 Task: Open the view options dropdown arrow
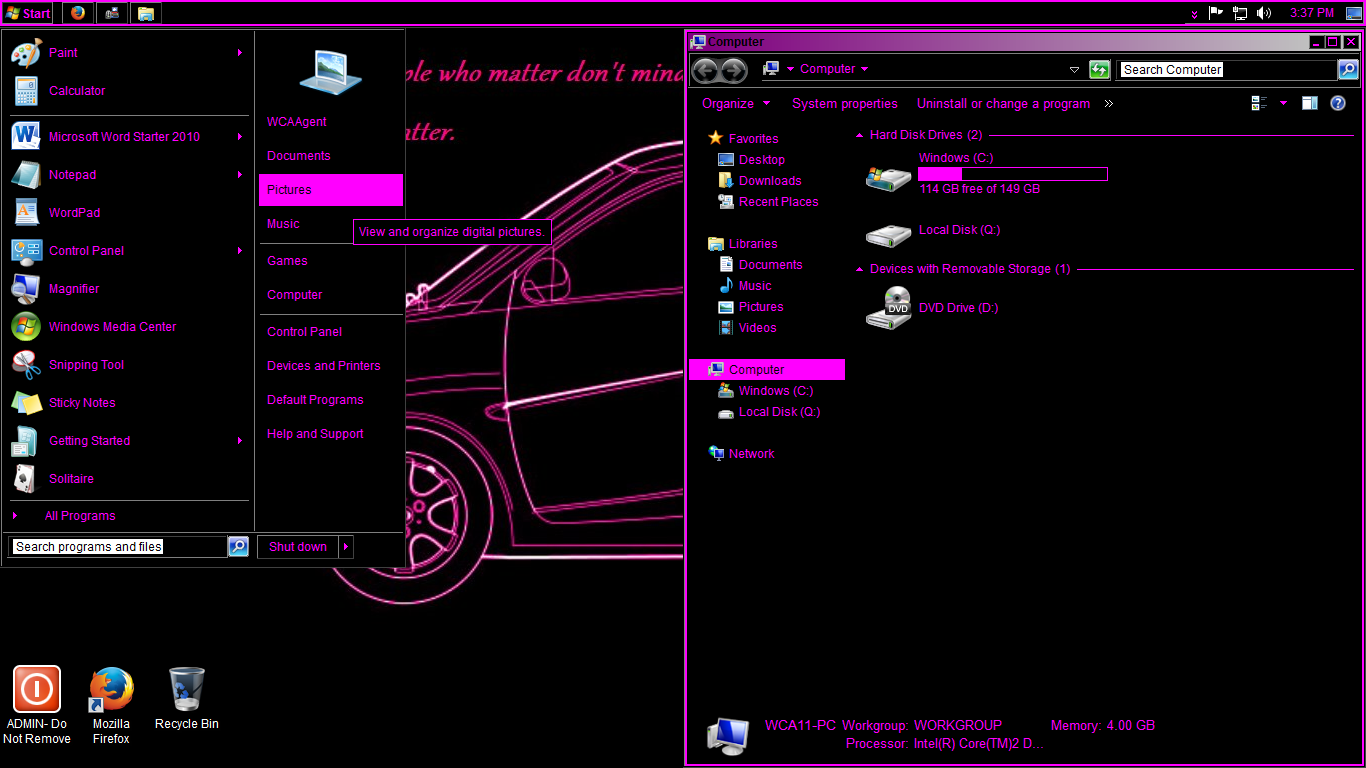tap(1283, 103)
